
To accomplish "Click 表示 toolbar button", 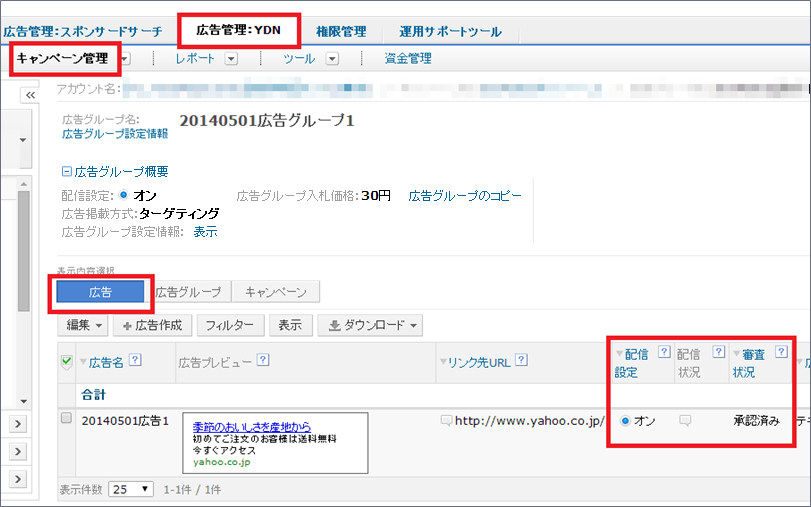I will click(x=290, y=325).
